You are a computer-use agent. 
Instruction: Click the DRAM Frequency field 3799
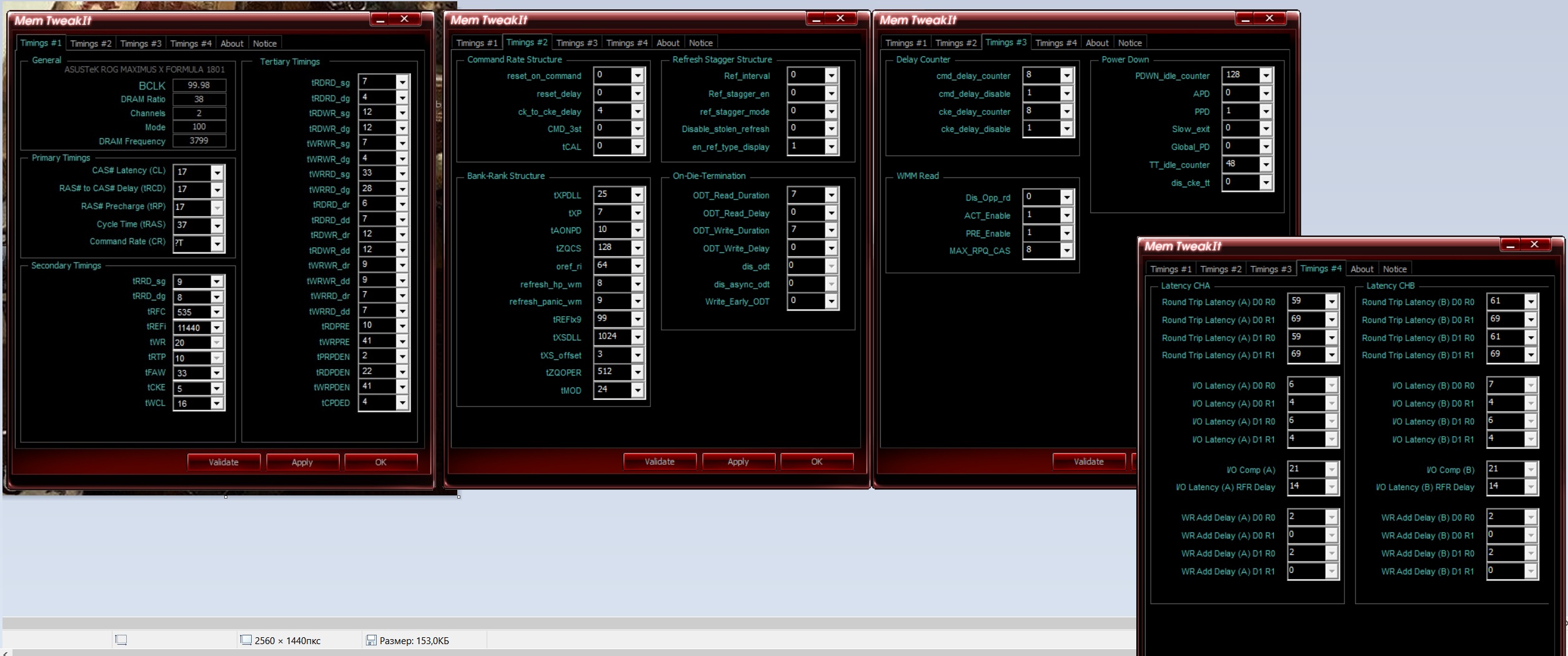(199, 141)
